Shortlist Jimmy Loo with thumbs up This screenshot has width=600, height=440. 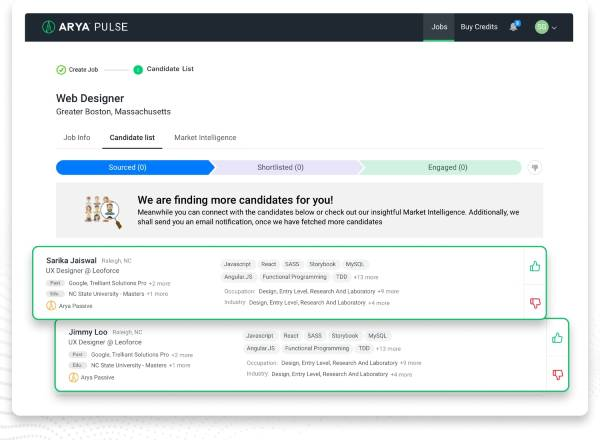click(557, 337)
